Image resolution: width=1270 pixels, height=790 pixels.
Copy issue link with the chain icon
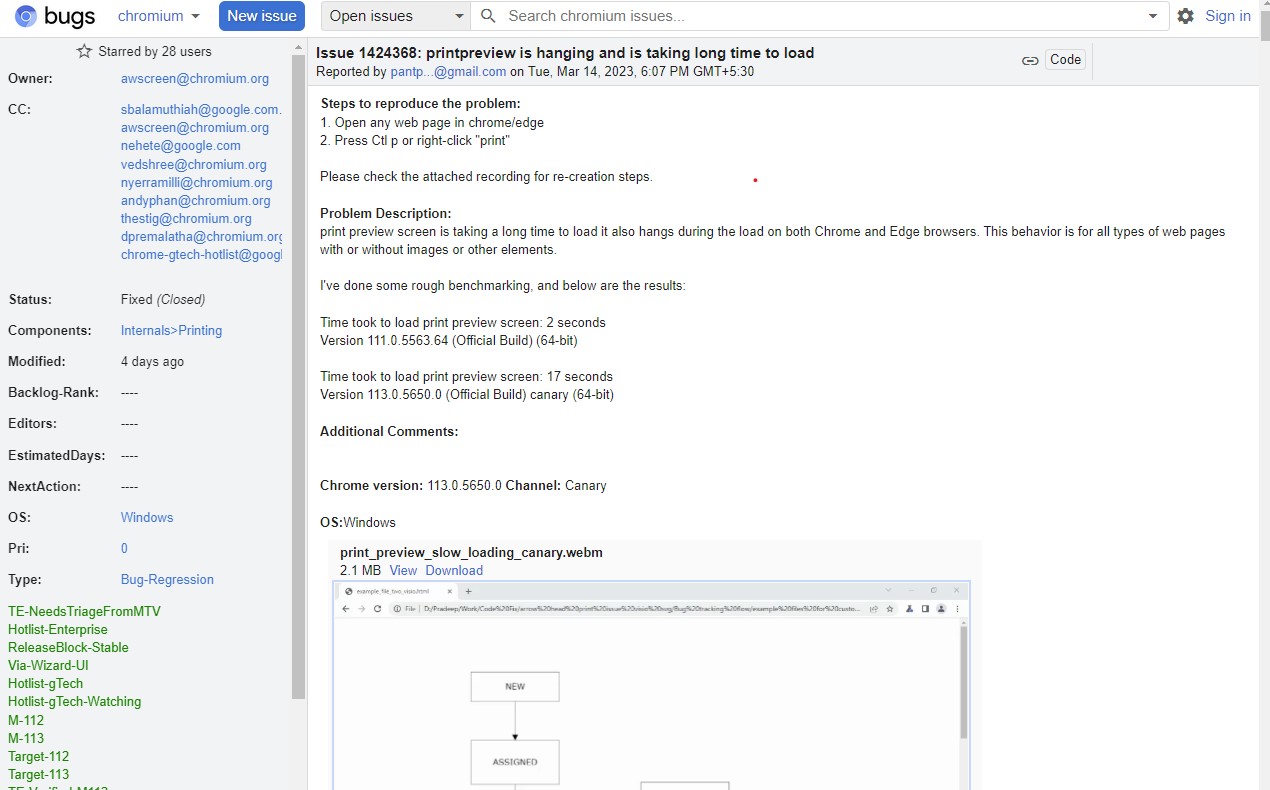tap(1030, 60)
